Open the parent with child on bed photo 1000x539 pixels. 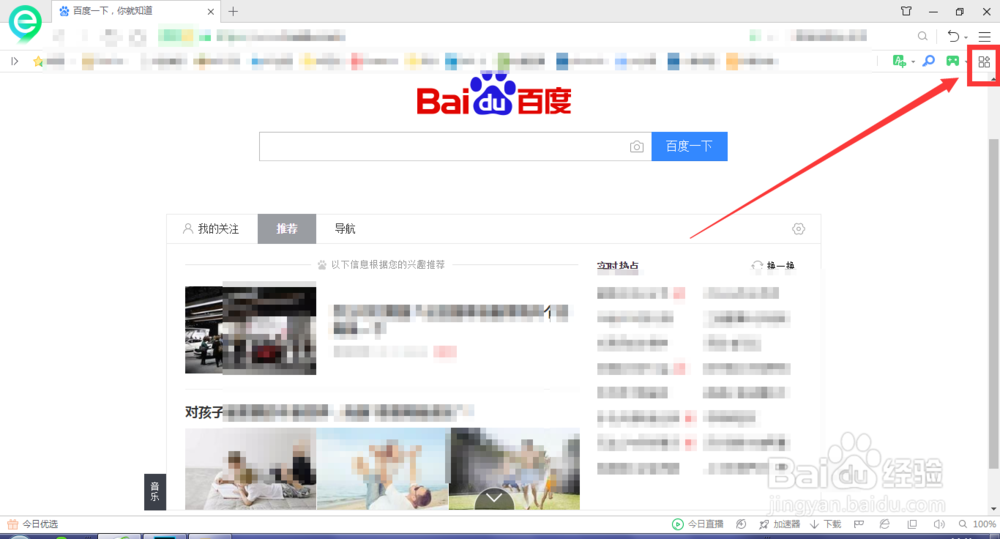pos(250,469)
